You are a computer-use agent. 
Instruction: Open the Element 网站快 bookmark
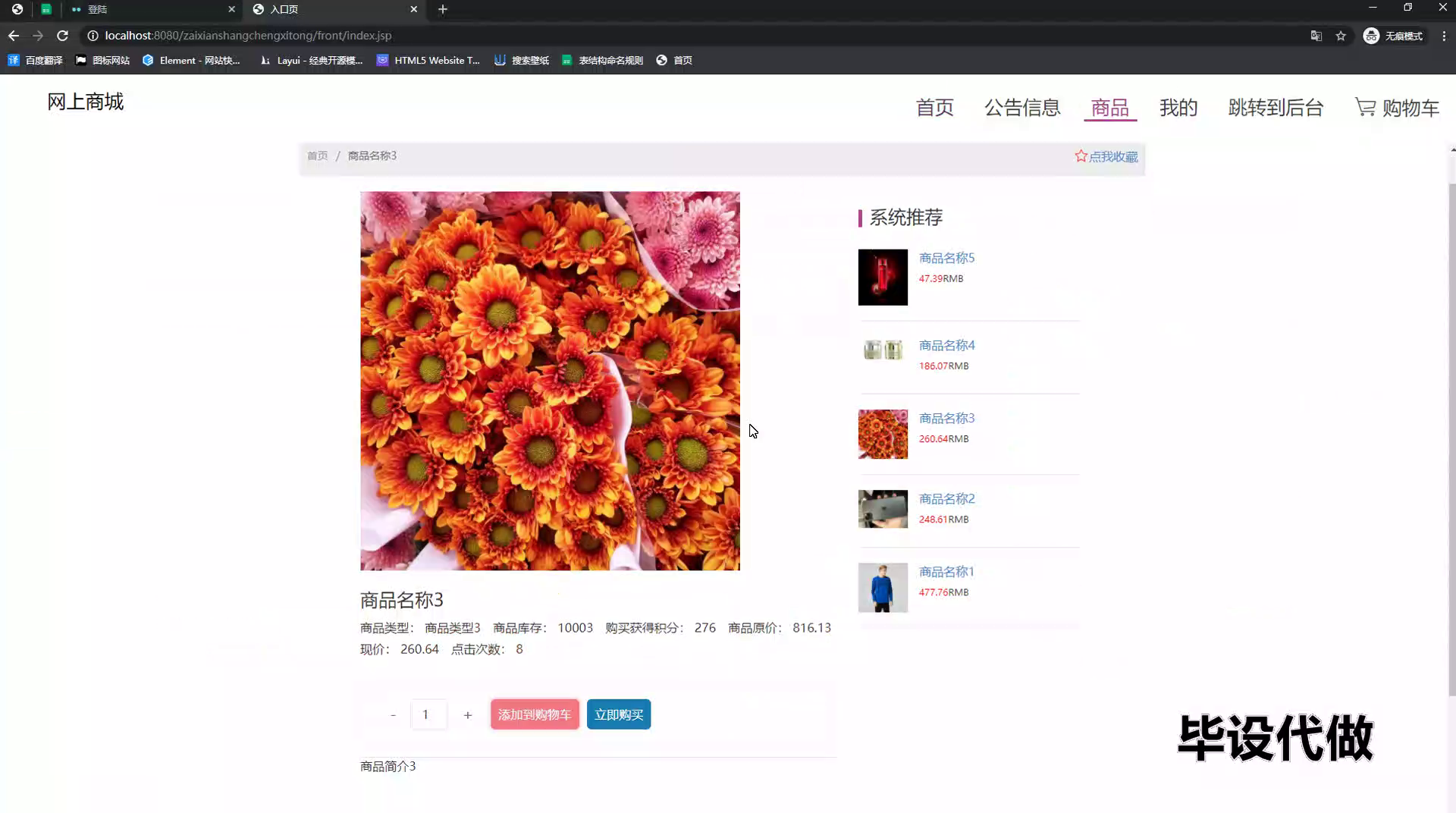pyautogui.click(x=191, y=60)
